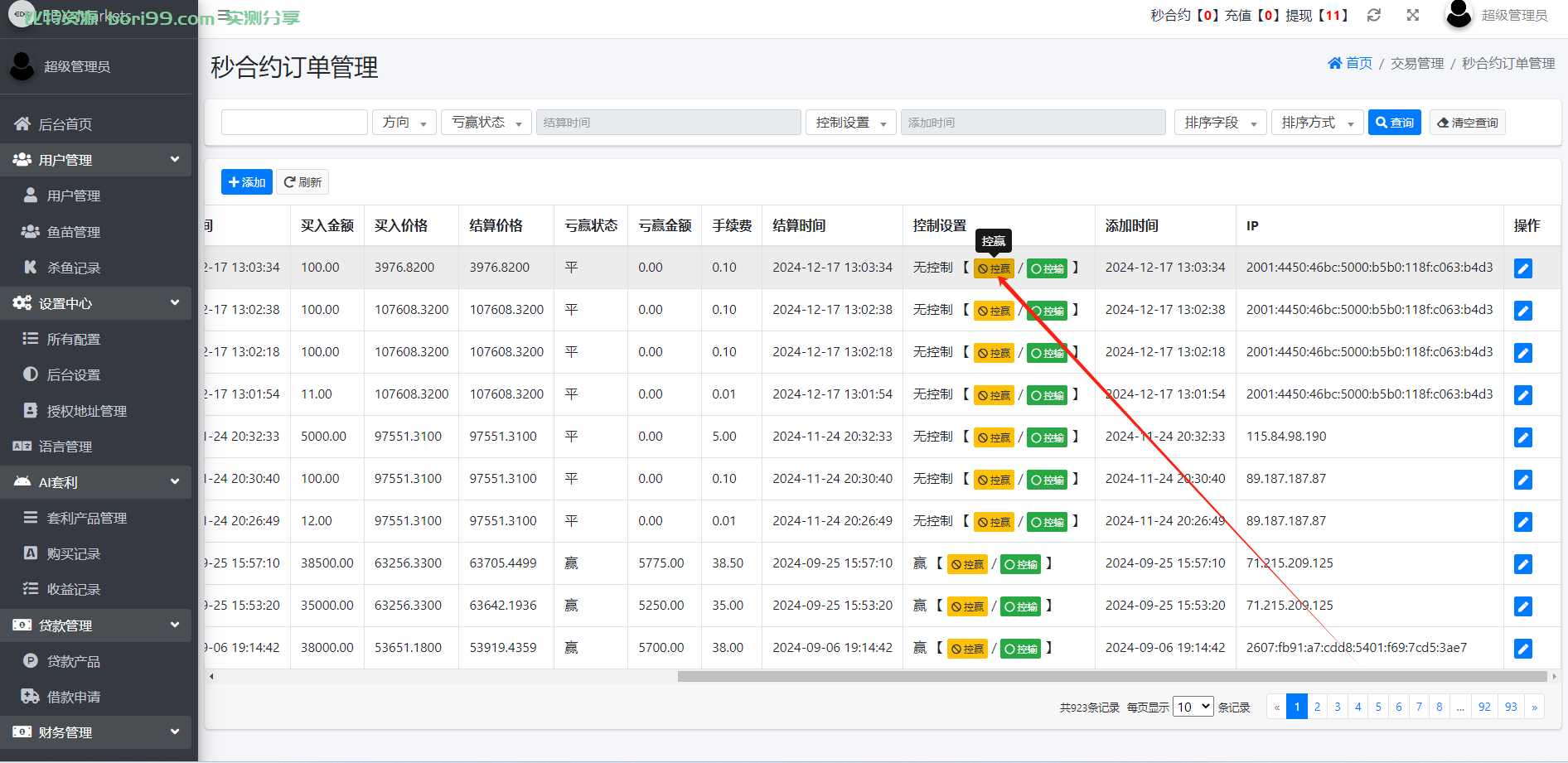
Task: Jump to page 93 of orders
Action: [x=1511, y=707]
